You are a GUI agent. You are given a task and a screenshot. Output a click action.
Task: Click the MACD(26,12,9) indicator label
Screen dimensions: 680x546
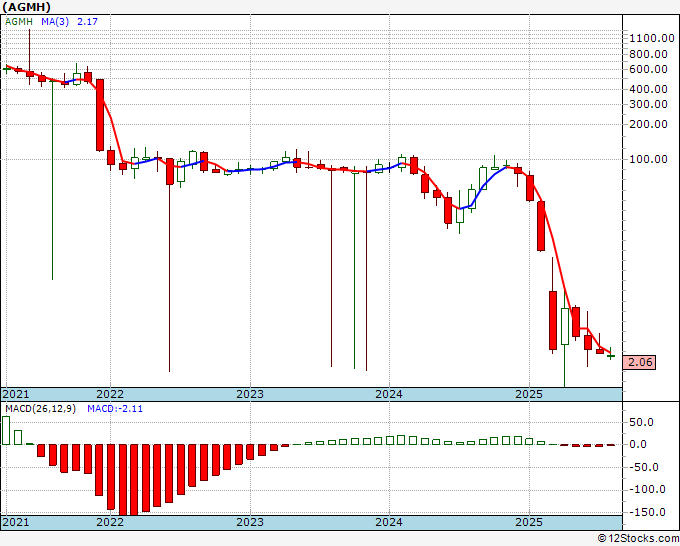pos(40,409)
